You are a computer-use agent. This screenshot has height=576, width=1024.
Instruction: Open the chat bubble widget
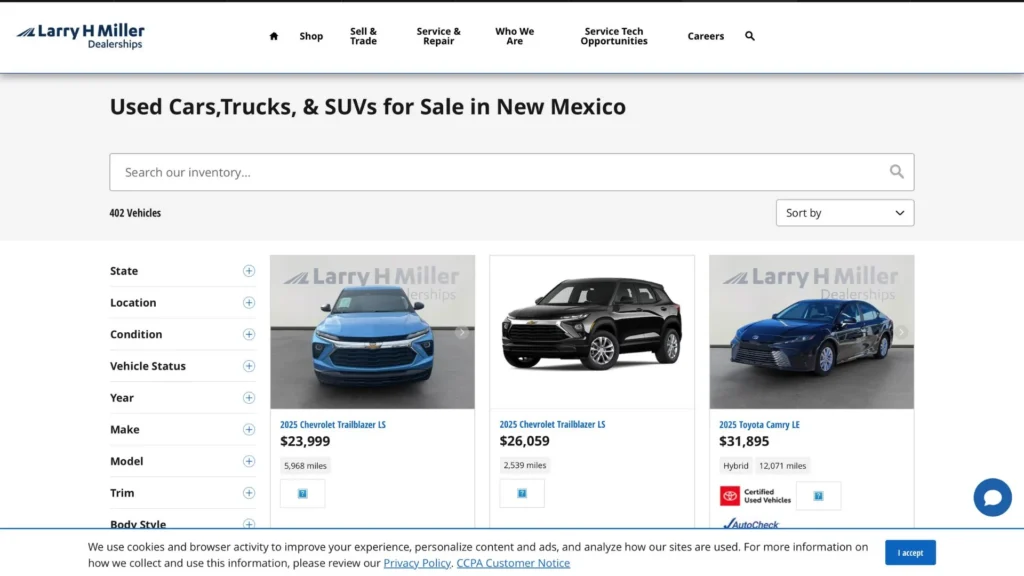992,497
